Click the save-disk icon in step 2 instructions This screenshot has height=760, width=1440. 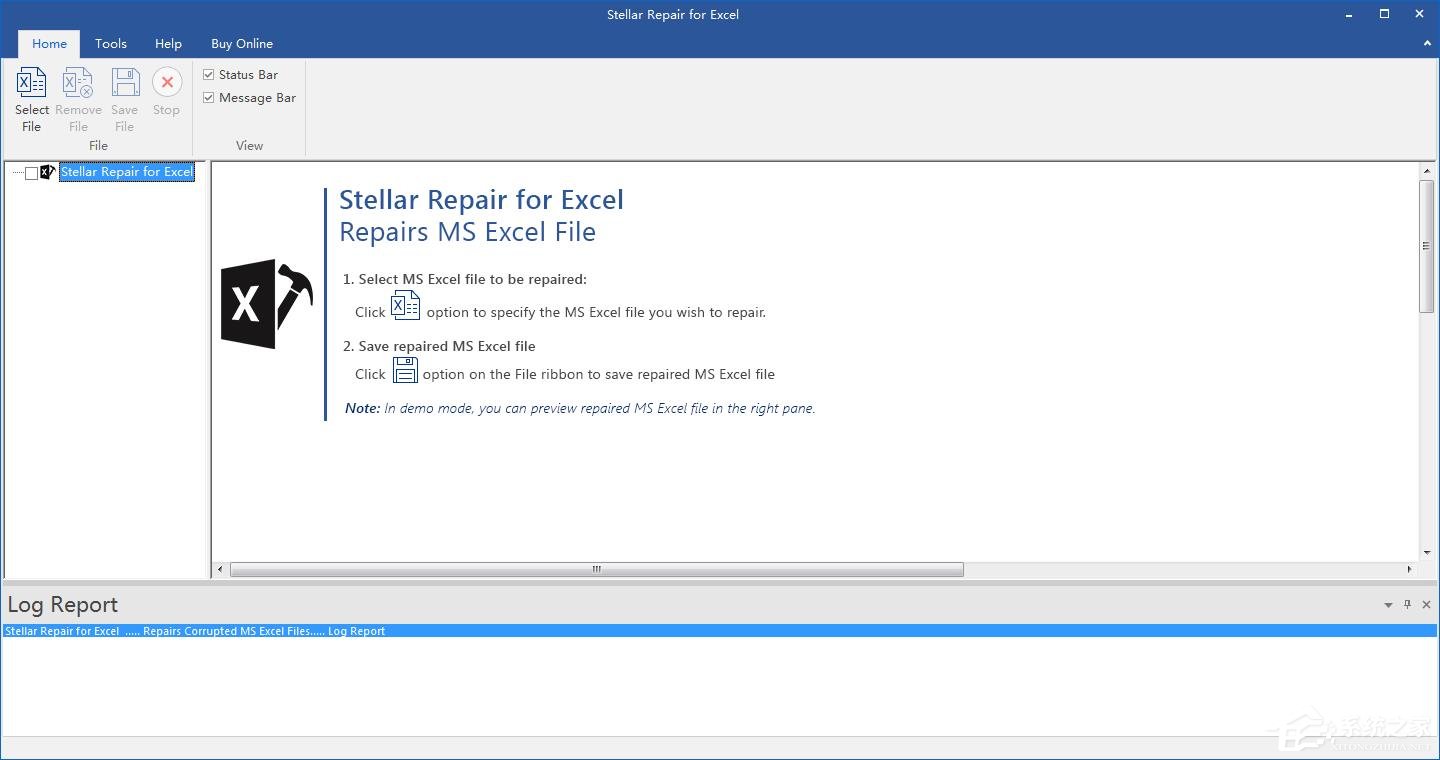[405, 369]
